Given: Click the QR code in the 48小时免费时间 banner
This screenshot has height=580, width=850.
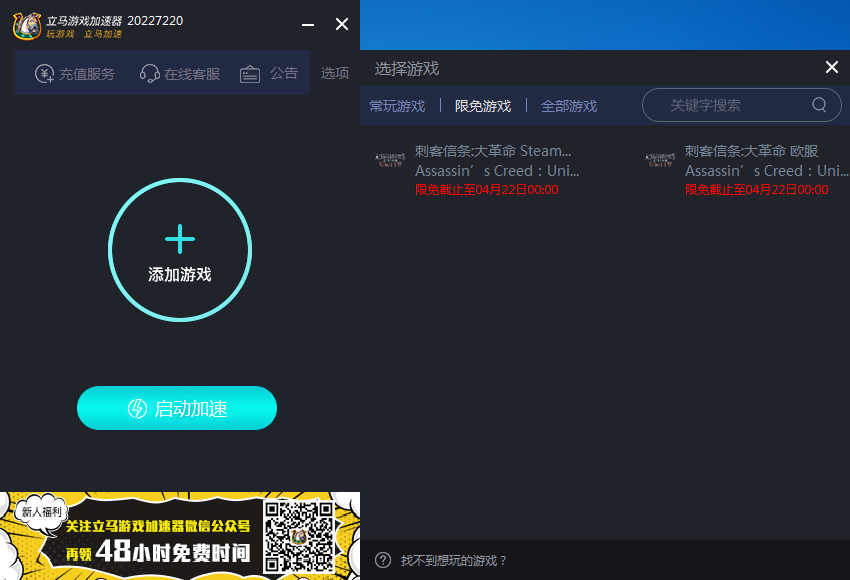Looking at the screenshot, I should tap(300, 537).
